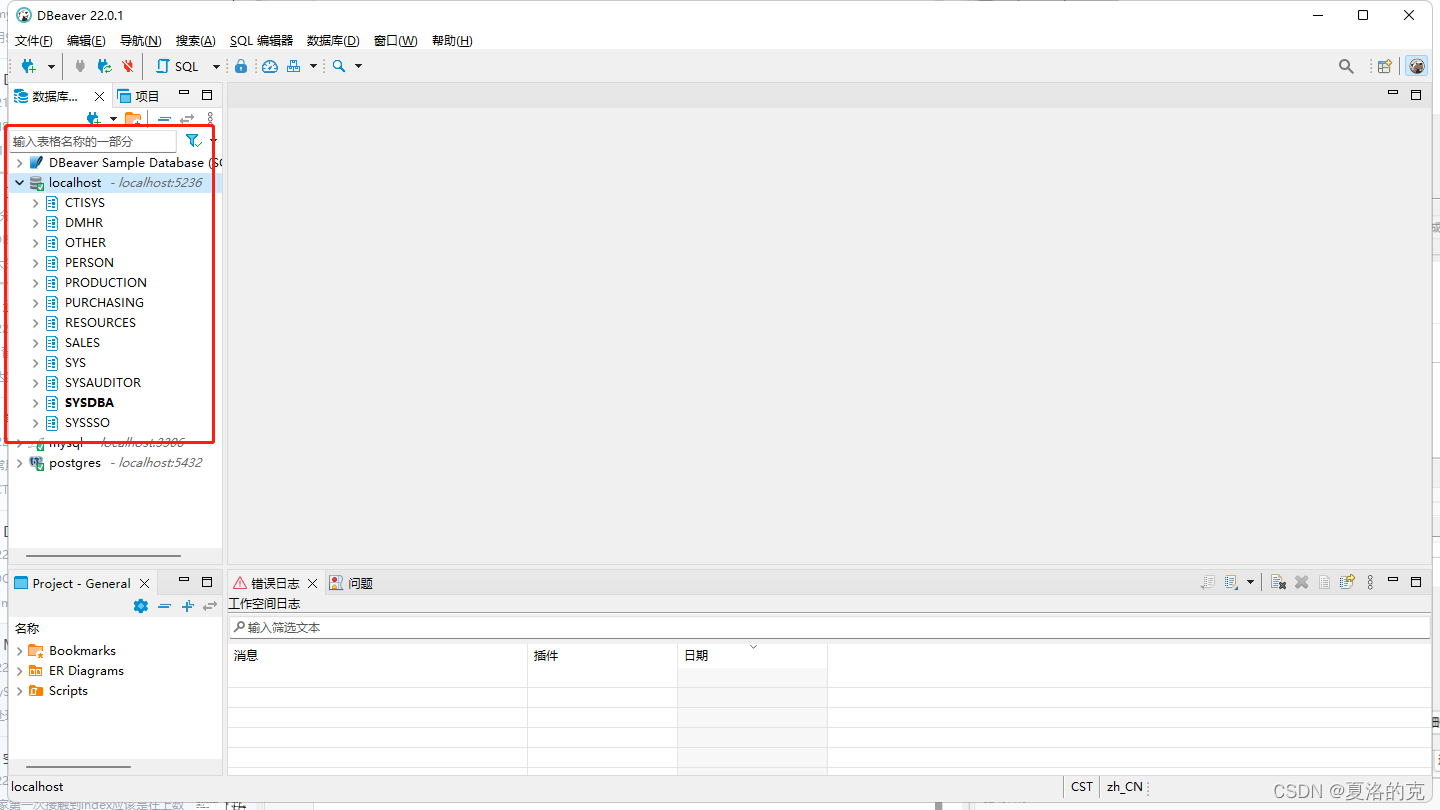Click the navigator's new folder icon
The image size is (1440, 810).
133,118
